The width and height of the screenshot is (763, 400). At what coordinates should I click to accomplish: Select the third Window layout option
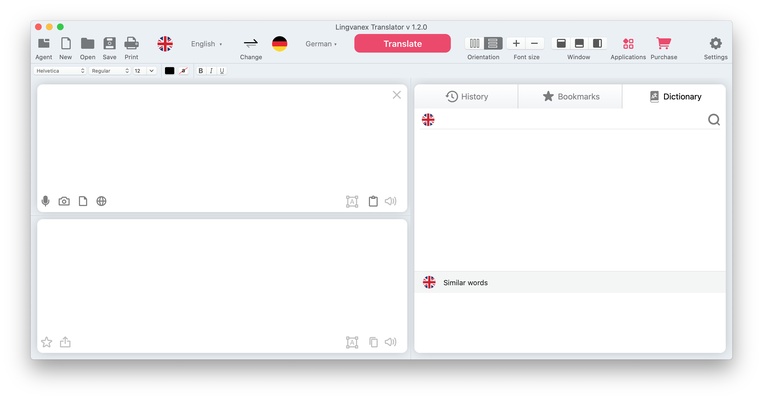tap(597, 43)
